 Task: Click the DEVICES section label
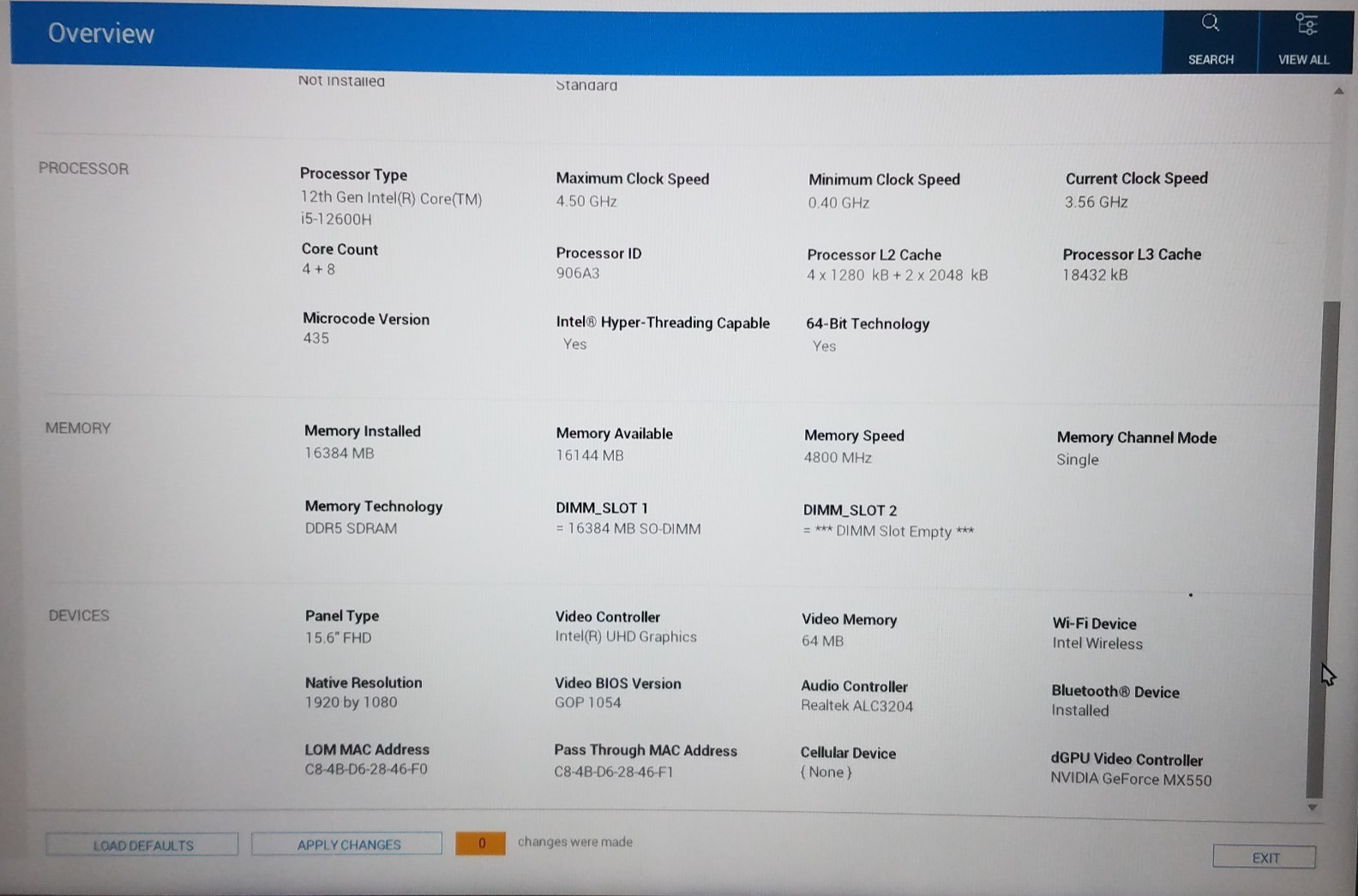click(x=79, y=616)
